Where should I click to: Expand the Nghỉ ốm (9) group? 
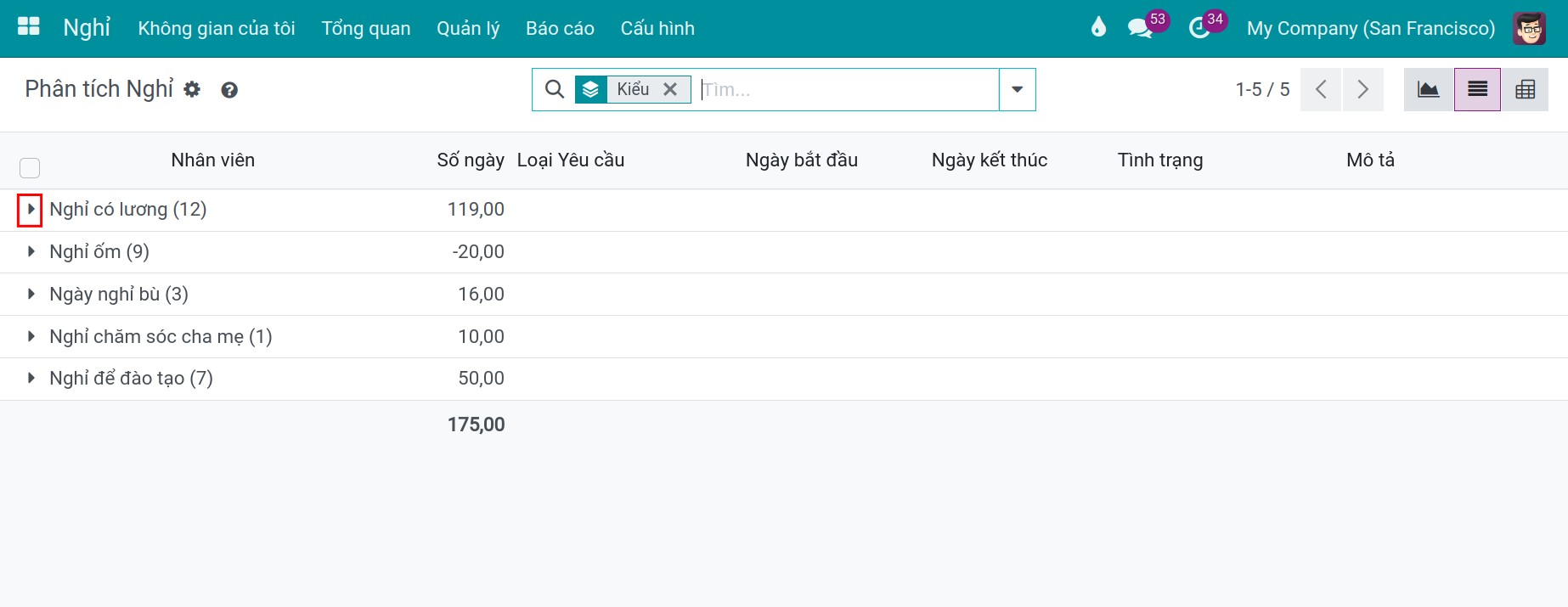click(31, 251)
